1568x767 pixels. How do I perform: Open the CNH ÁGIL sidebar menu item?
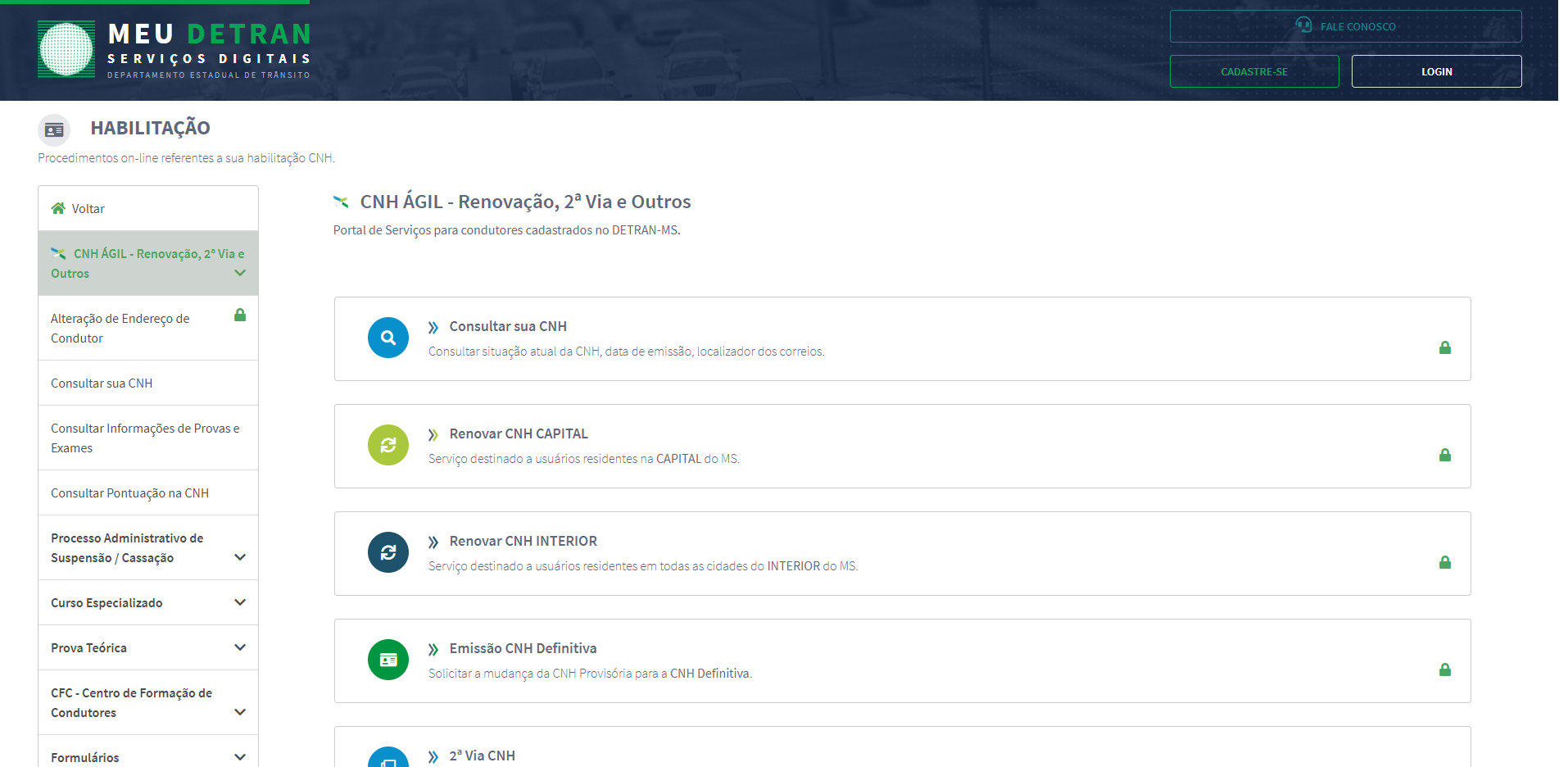pos(148,263)
